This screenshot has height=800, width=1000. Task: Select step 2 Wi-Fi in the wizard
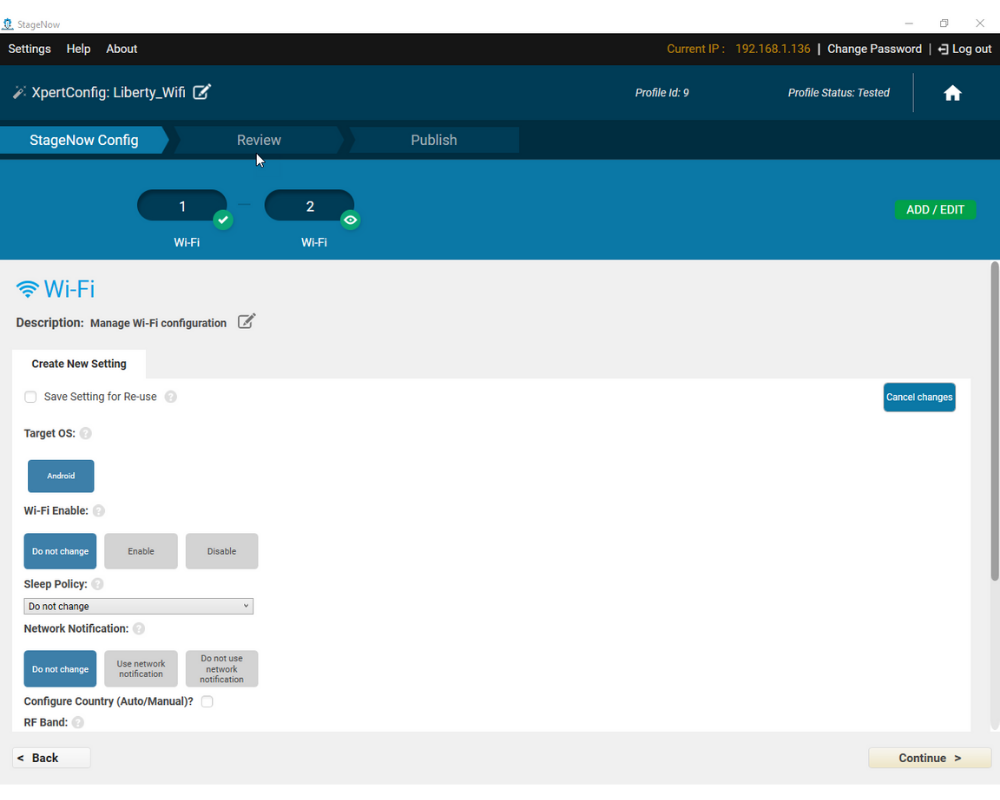[309, 206]
